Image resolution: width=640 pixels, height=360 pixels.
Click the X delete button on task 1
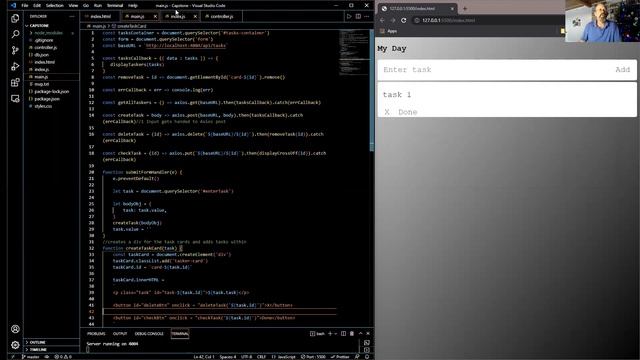point(387,112)
